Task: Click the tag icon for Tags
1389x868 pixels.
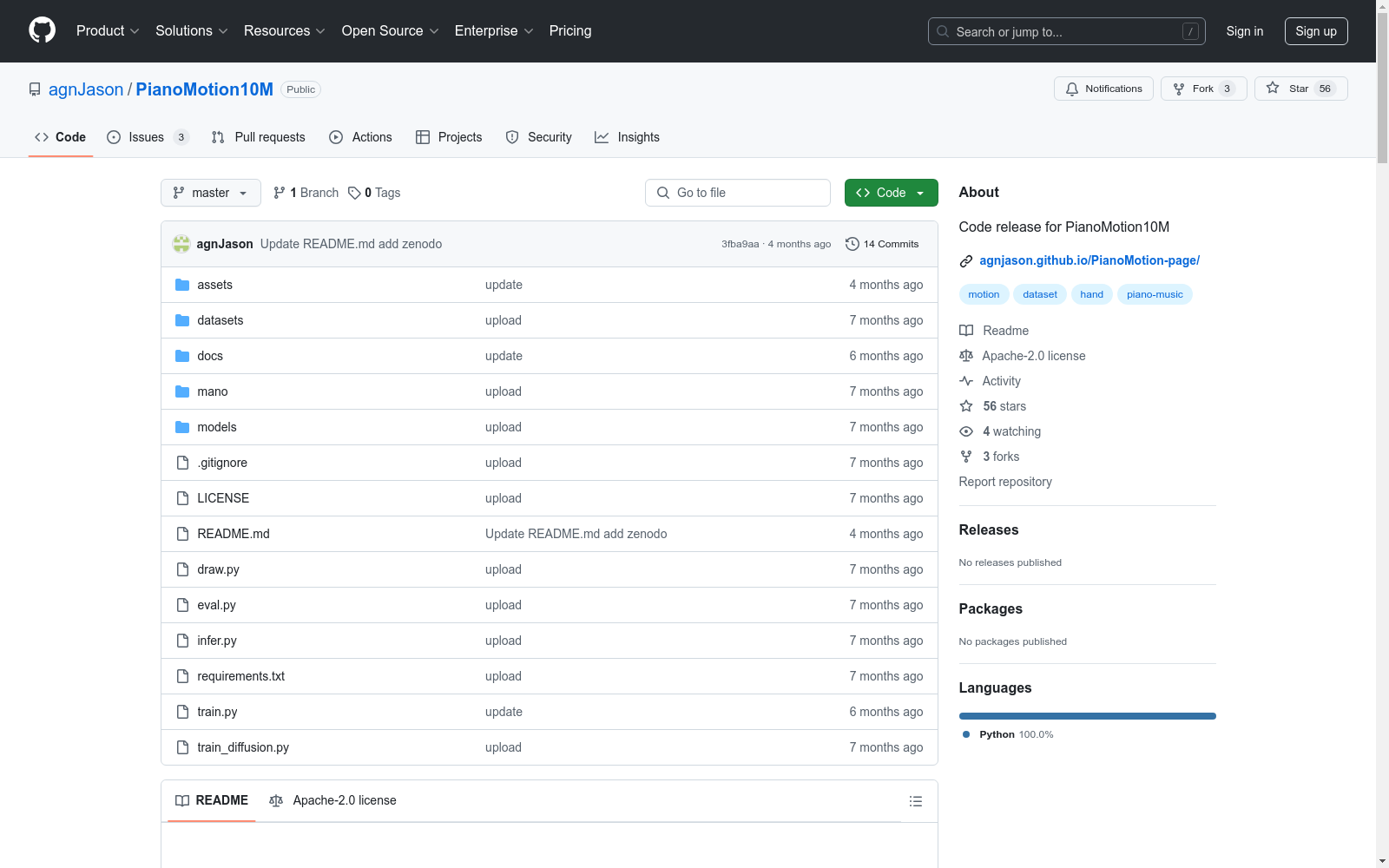Action: coord(354,193)
